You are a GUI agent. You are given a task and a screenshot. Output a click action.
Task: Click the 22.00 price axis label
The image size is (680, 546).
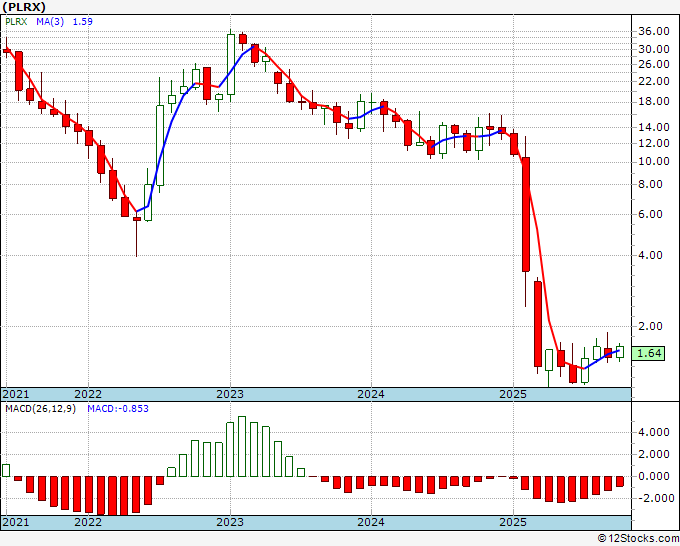654,81
